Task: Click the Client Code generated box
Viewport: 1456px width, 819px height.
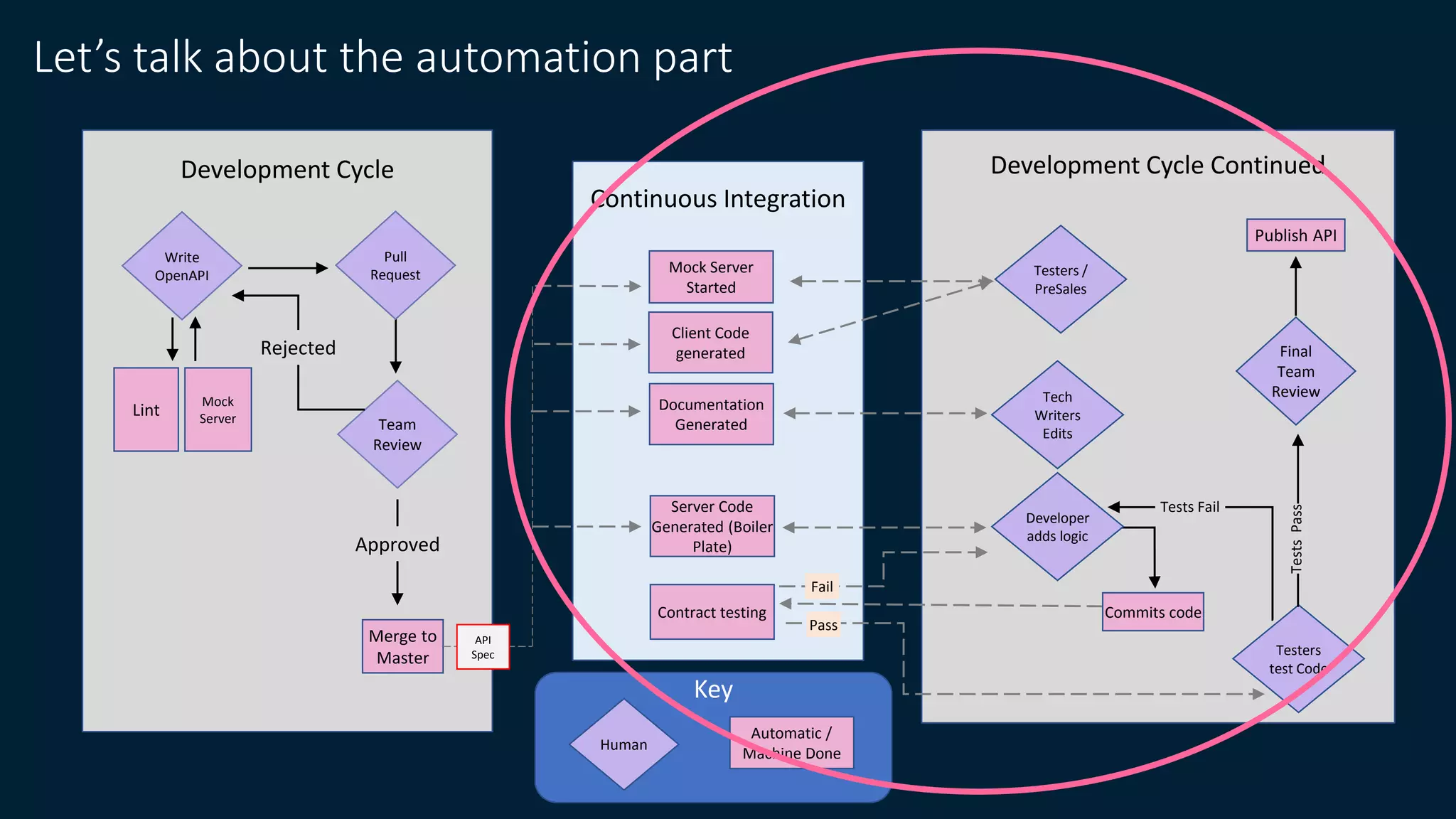Action: (x=710, y=343)
